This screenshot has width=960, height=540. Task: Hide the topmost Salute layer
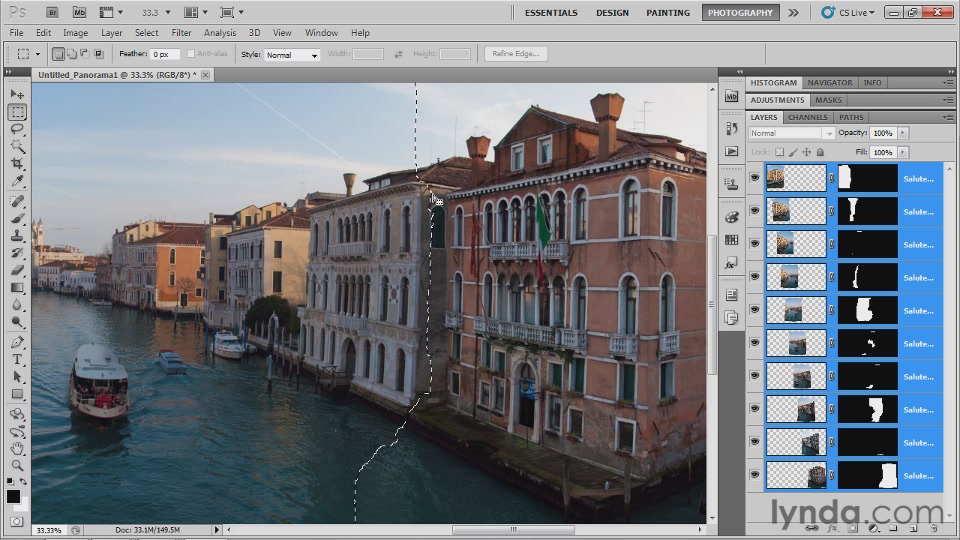tap(755, 178)
